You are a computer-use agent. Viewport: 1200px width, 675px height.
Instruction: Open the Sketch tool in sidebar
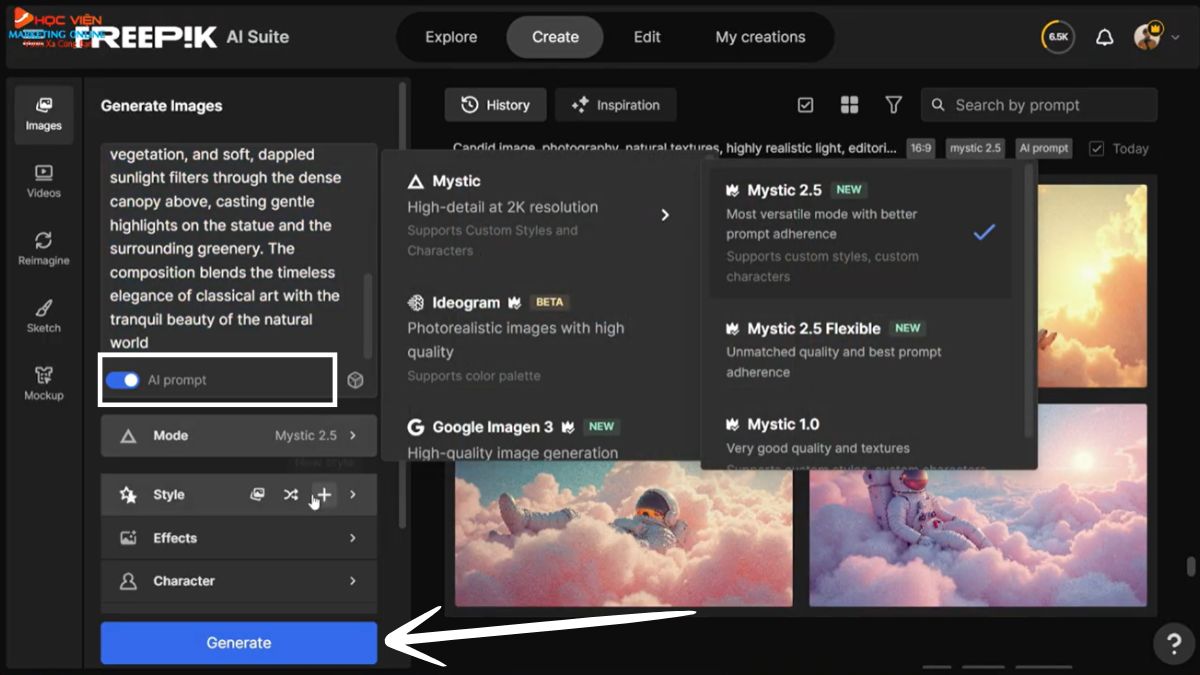click(x=44, y=315)
